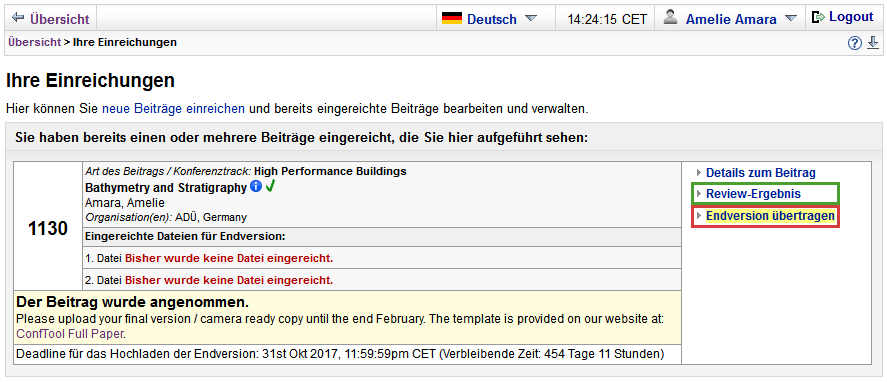Click the Logout text link
887x382 pixels.
pyautogui.click(x=851, y=17)
